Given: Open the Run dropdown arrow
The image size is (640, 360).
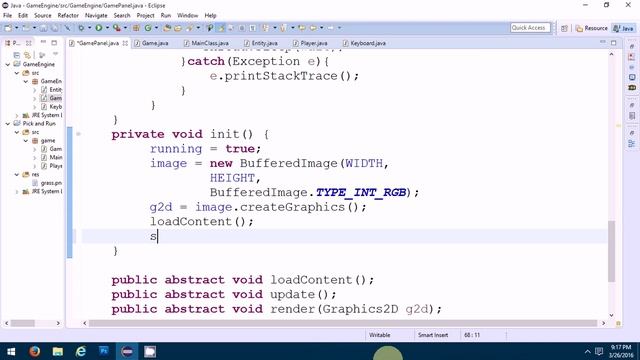Looking at the screenshot, I should coord(107,28).
